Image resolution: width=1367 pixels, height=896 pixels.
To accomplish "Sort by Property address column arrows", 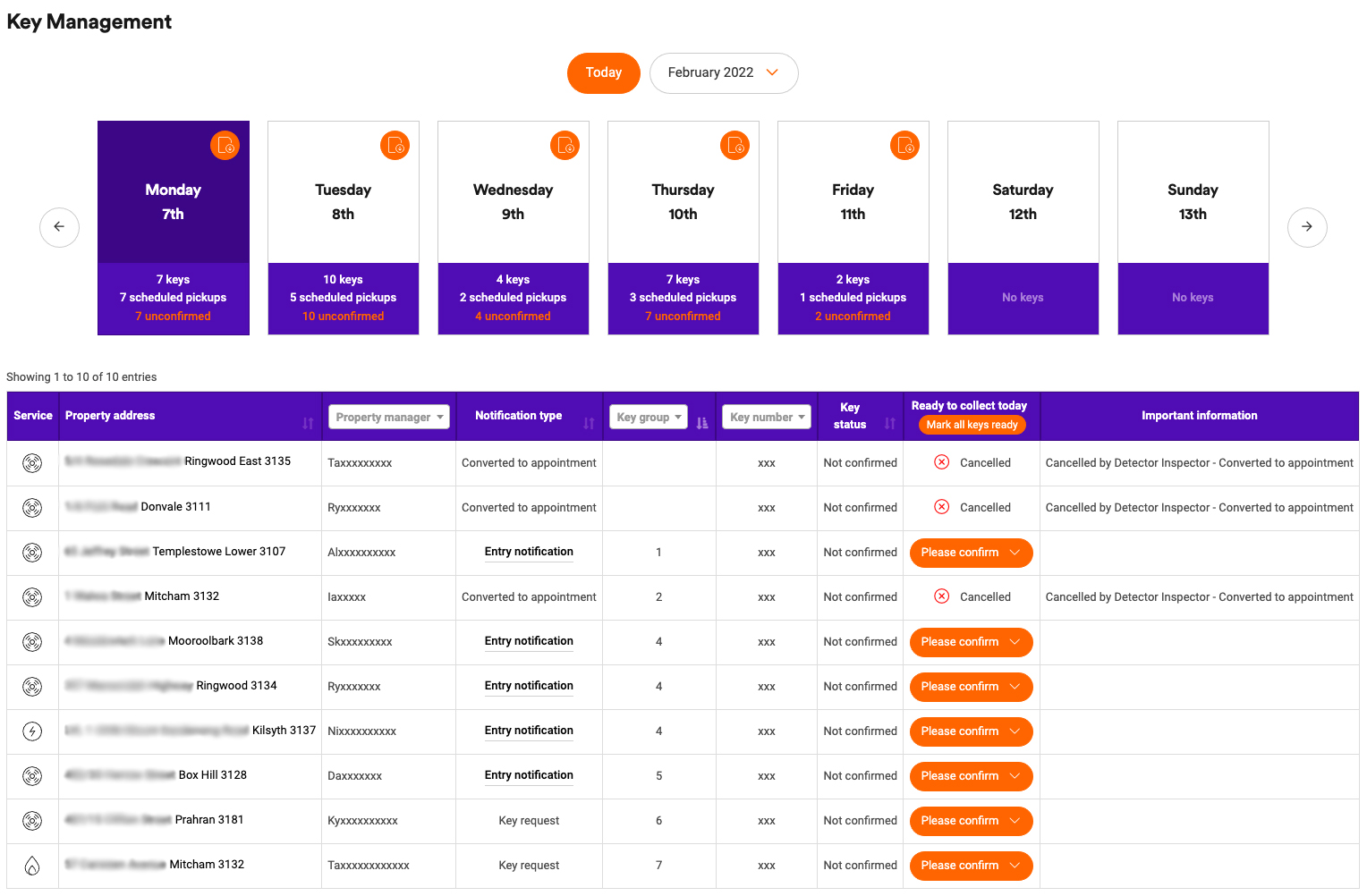I will point(308,423).
